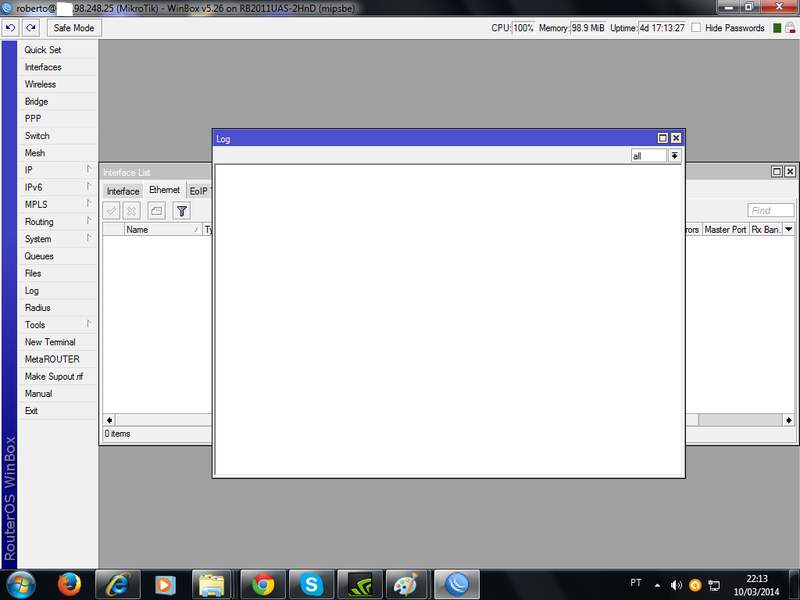
Task: Redo action using WinBox toolbar arrow
Action: tap(31, 28)
